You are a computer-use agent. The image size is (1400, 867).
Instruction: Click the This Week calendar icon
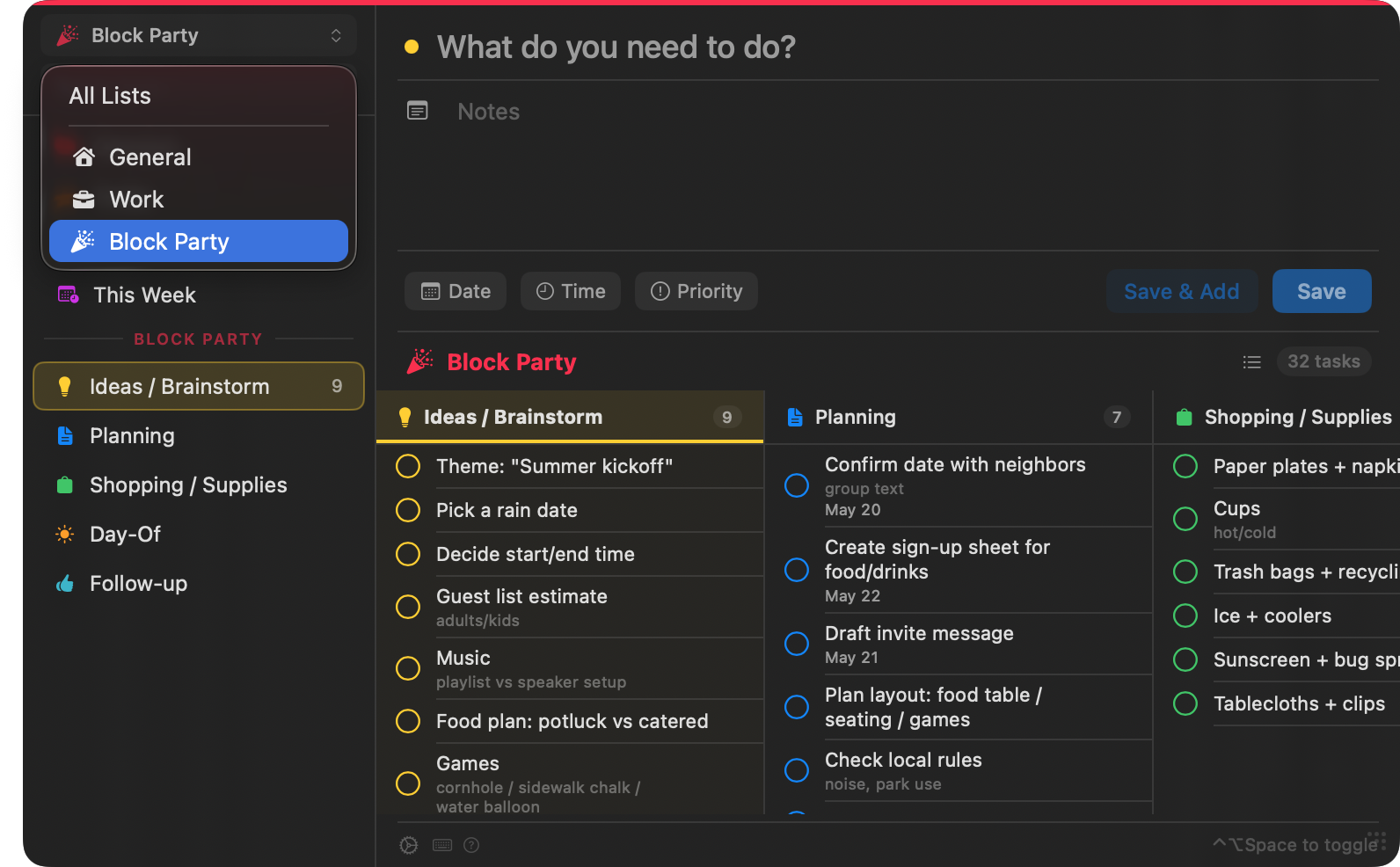[68, 295]
